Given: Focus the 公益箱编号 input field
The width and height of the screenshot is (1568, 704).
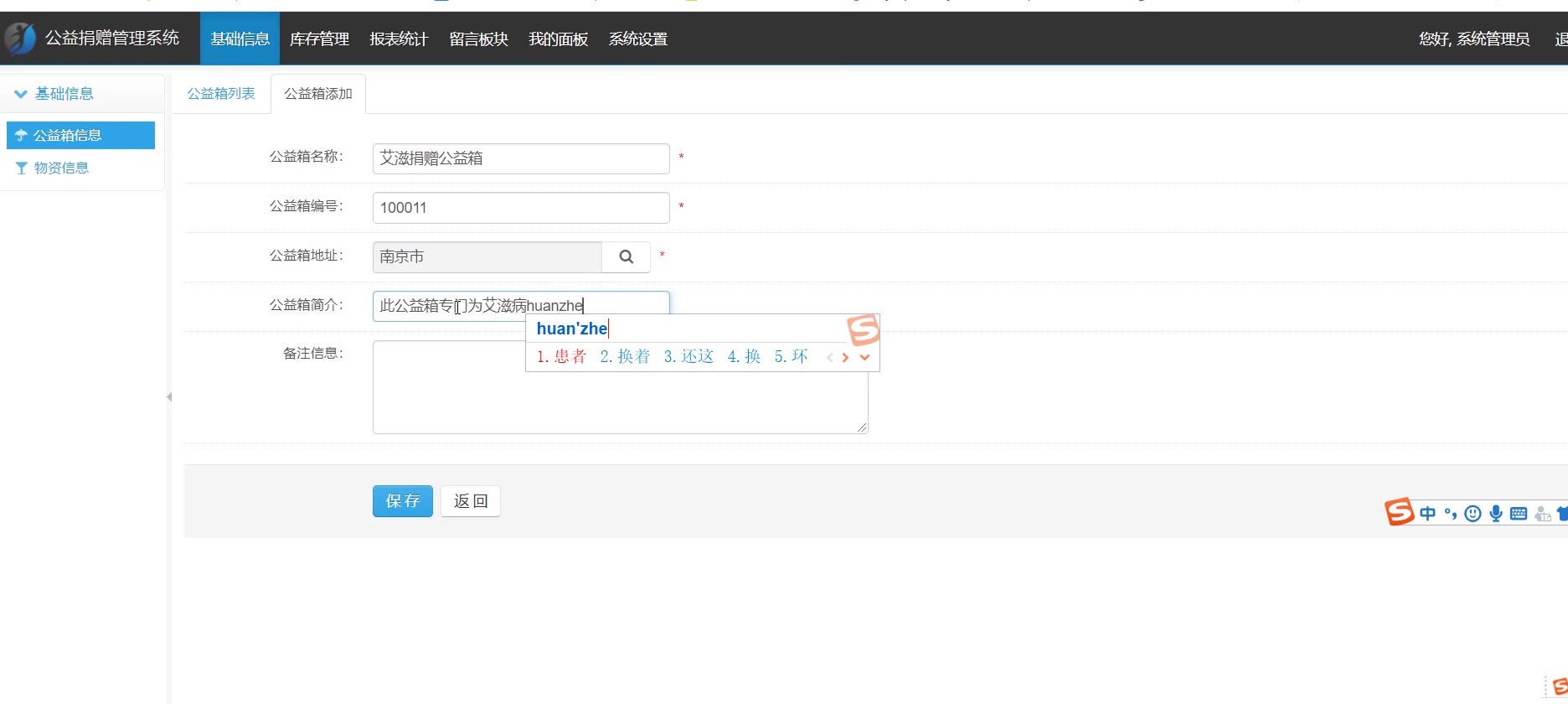Looking at the screenshot, I should tap(521, 208).
